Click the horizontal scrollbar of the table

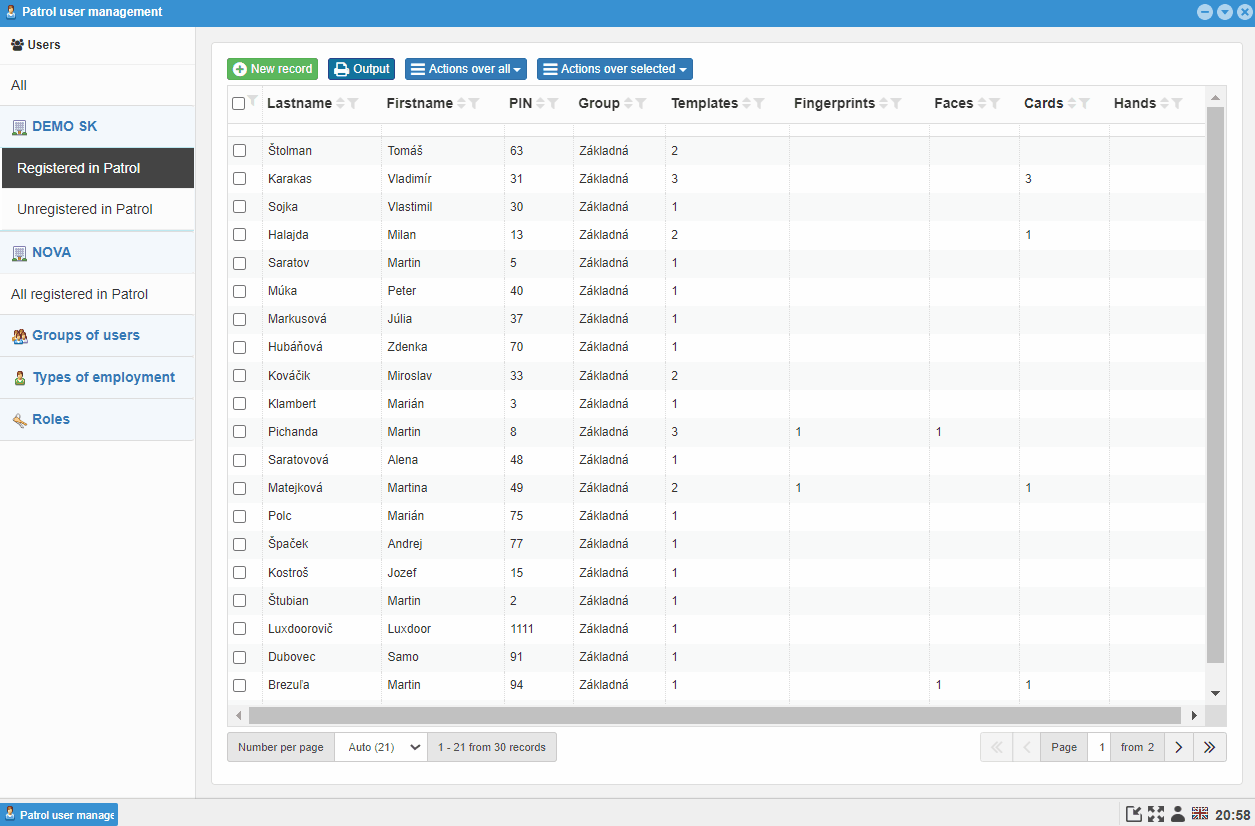point(715,716)
